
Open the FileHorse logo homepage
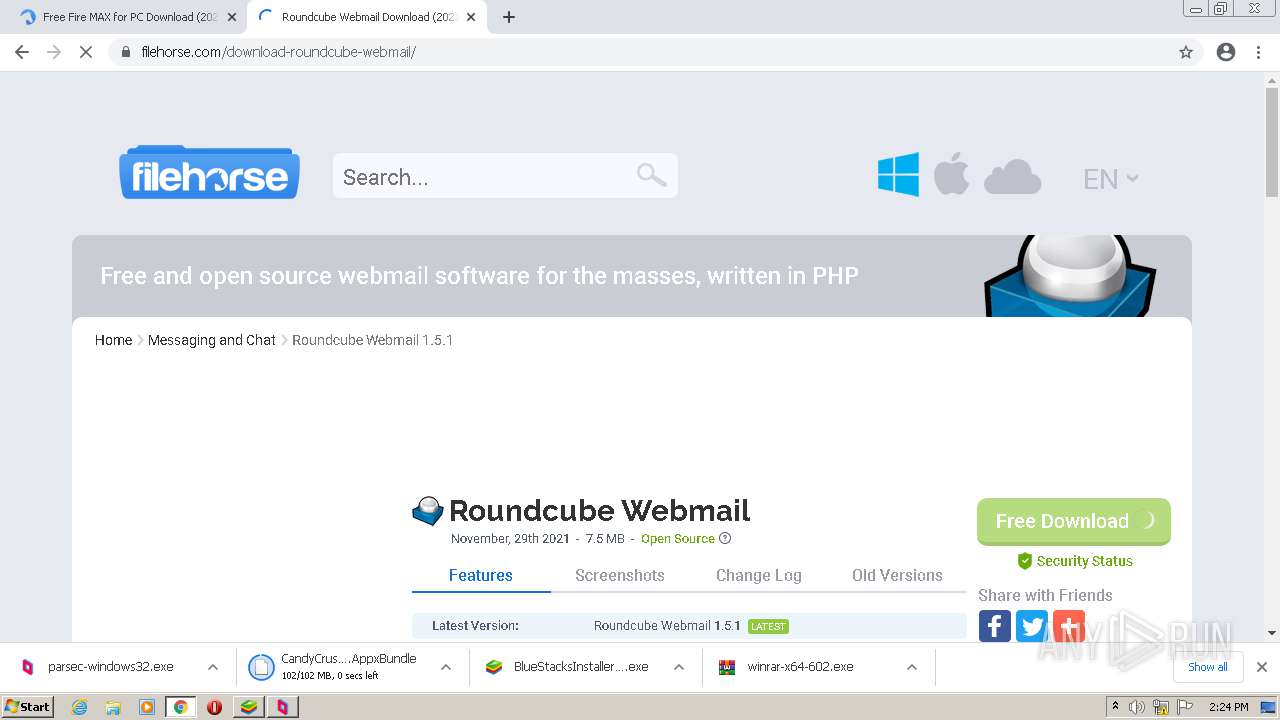(209, 172)
